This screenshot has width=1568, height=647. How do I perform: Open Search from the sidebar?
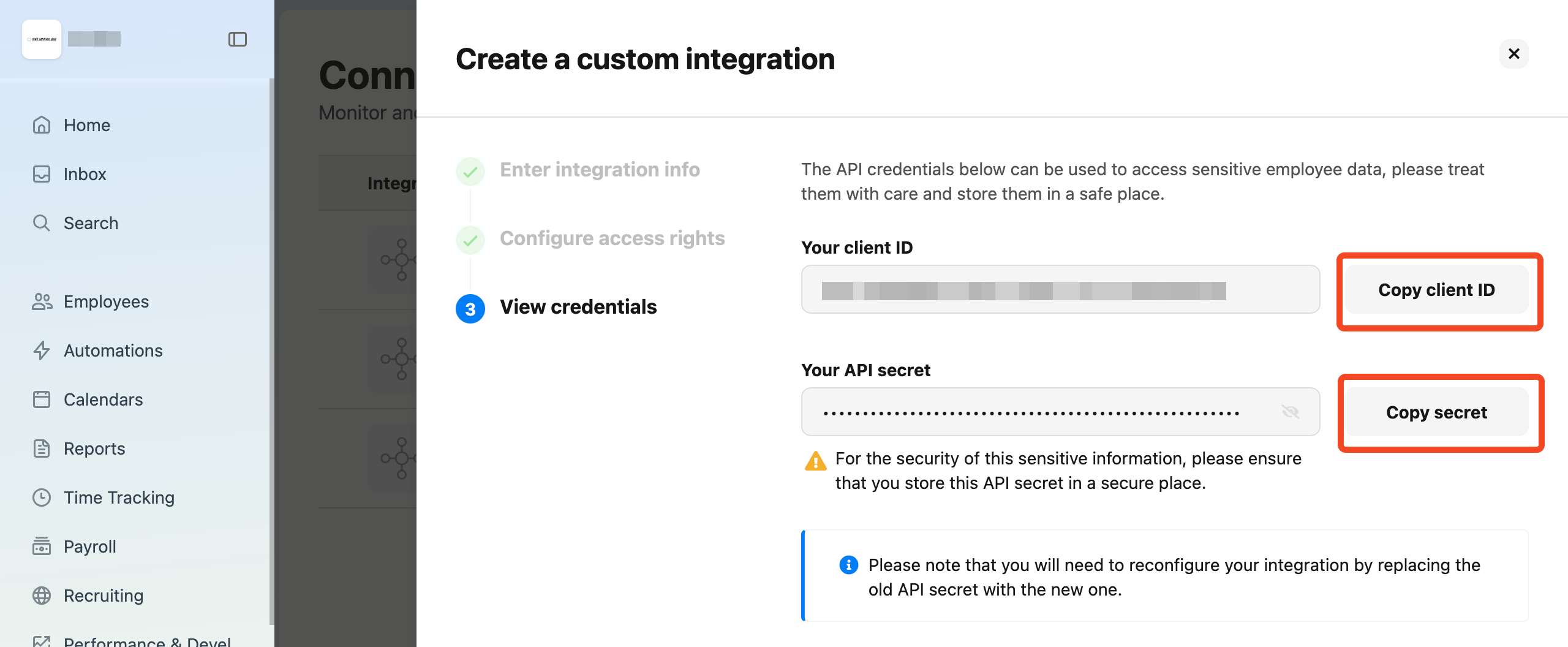(91, 223)
